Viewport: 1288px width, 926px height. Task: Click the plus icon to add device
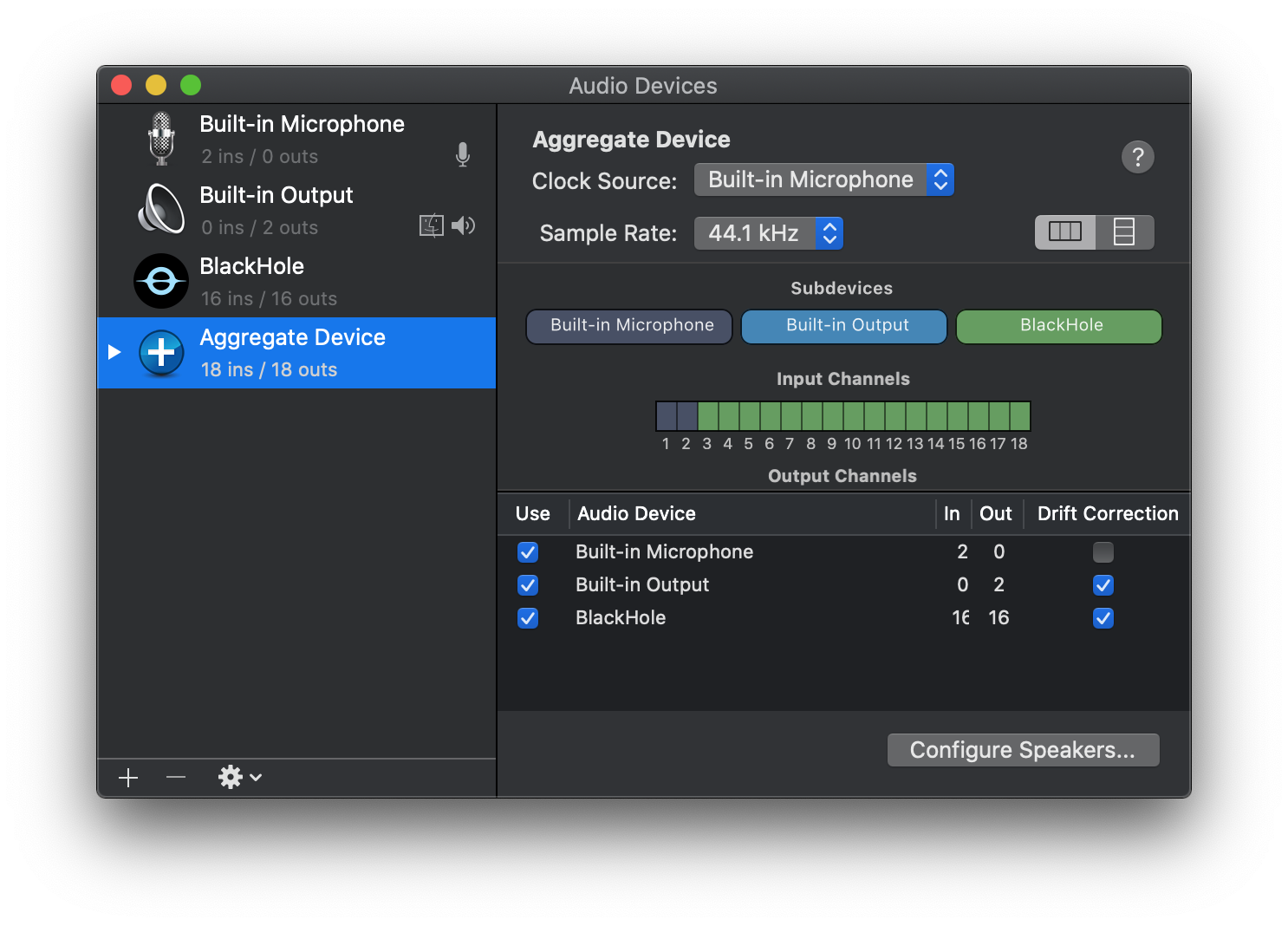[128, 778]
